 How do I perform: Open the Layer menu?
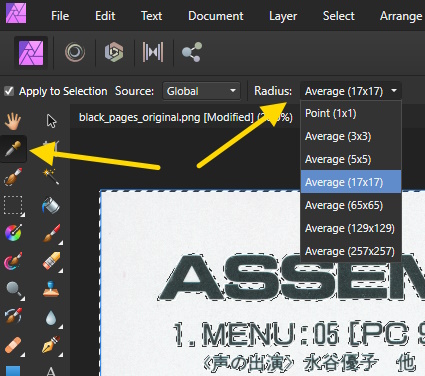click(283, 16)
